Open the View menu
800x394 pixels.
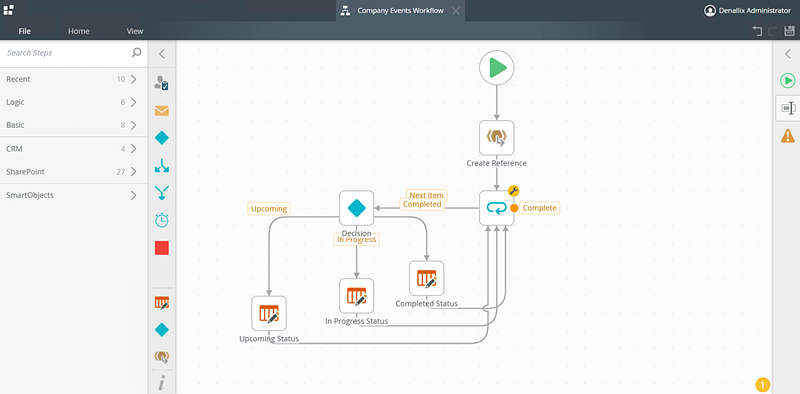click(x=135, y=31)
